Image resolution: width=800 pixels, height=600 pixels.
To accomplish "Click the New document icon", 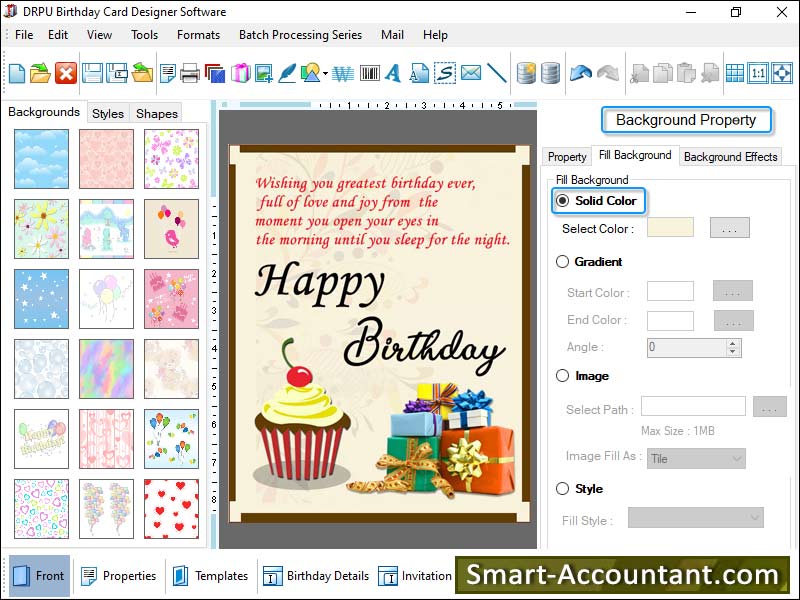I will pyautogui.click(x=17, y=73).
